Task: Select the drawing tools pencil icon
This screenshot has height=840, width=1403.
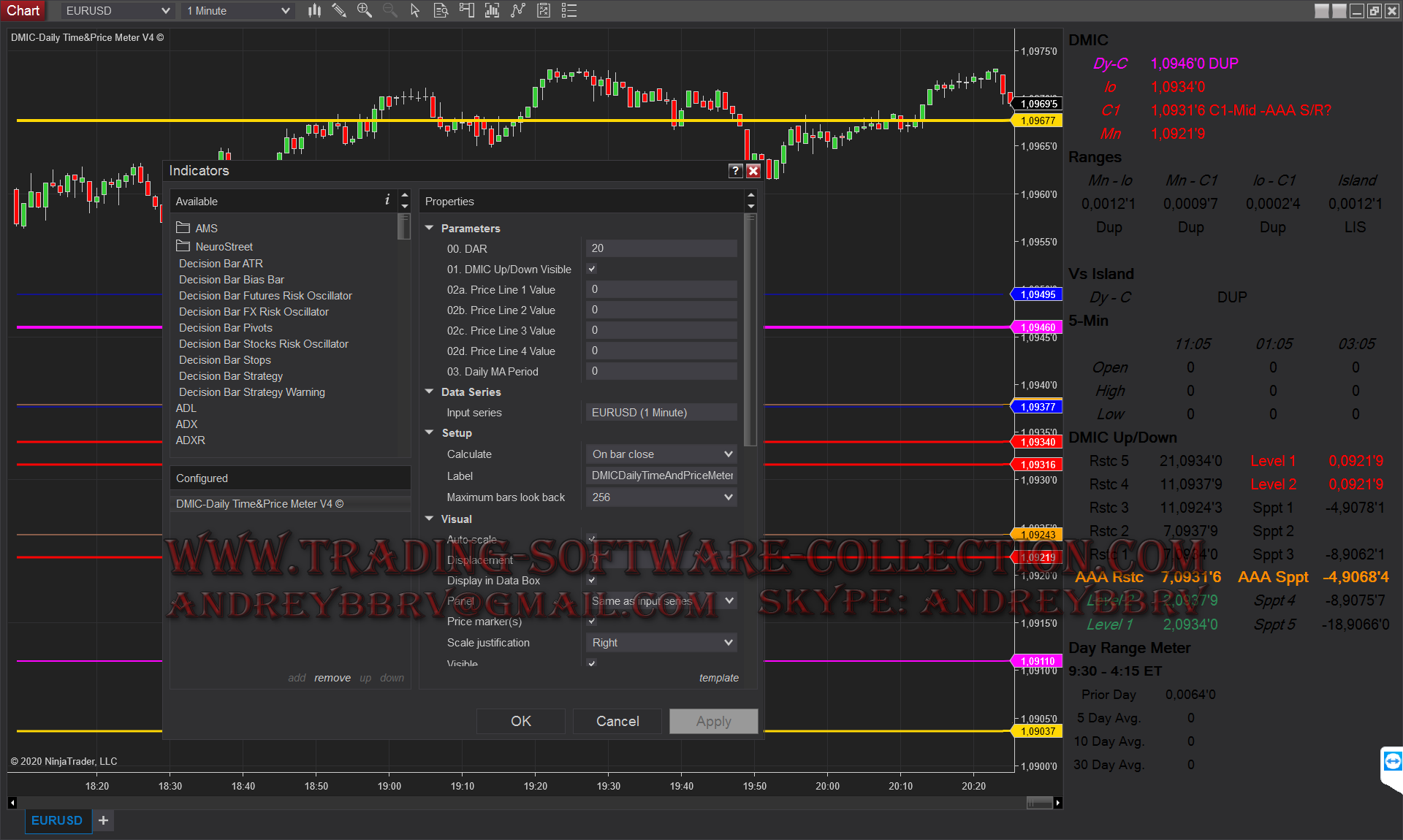Action: click(339, 10)
